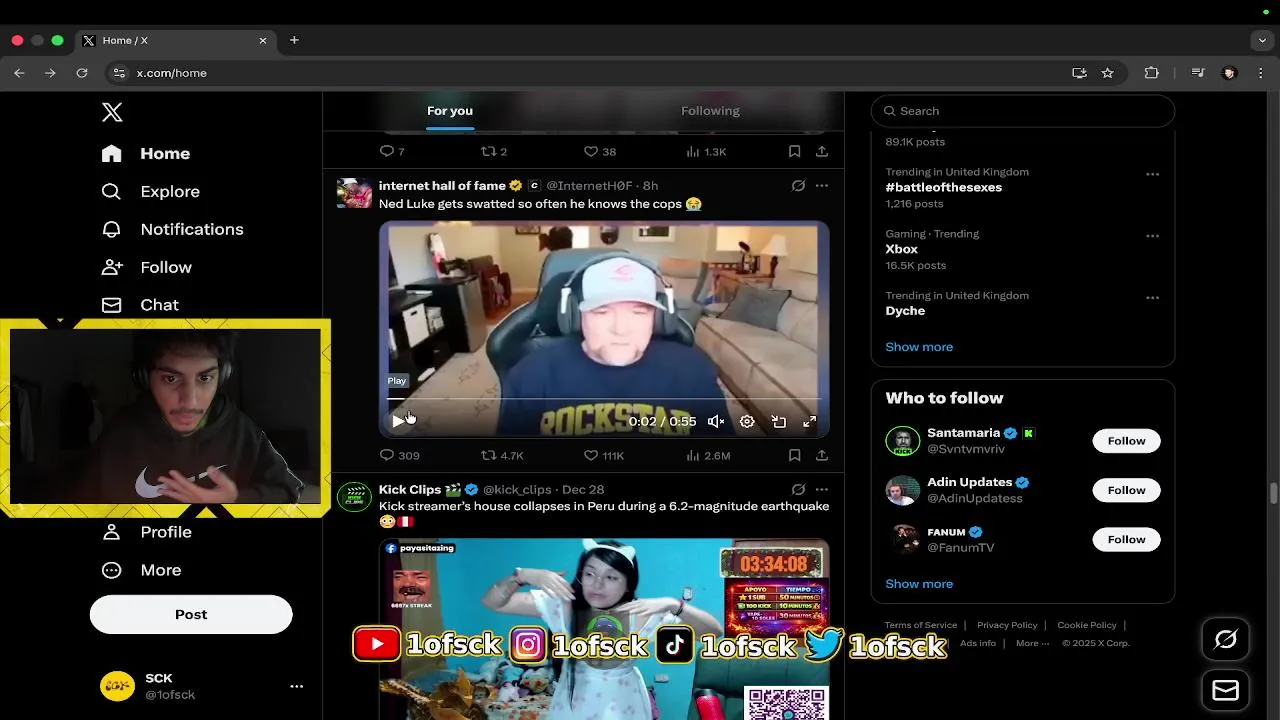Viewport: 1280px width, 720px height.
Task: Unmute the Ned Luke video
Action: 716,421
